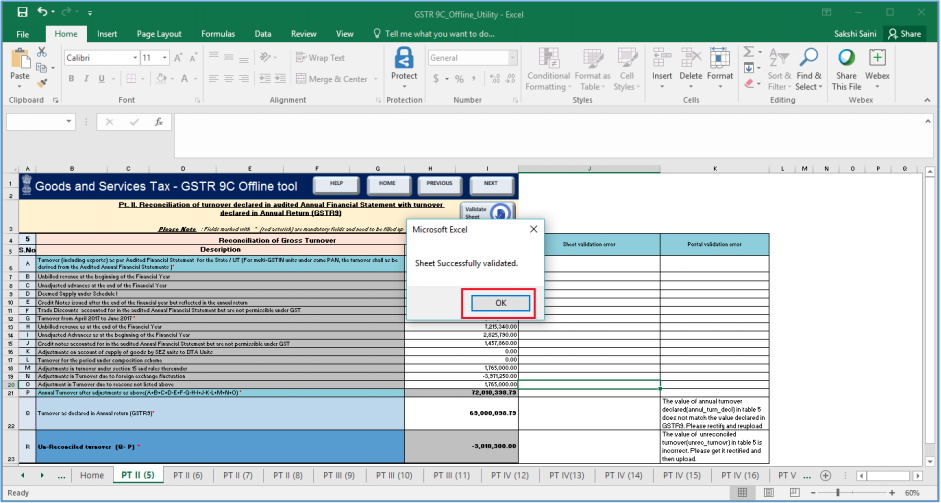Image resolution: width=941 pixels, height=503 pixels.
Task: Expand the Name Box dropdown arrow
Action: point(68,122)
